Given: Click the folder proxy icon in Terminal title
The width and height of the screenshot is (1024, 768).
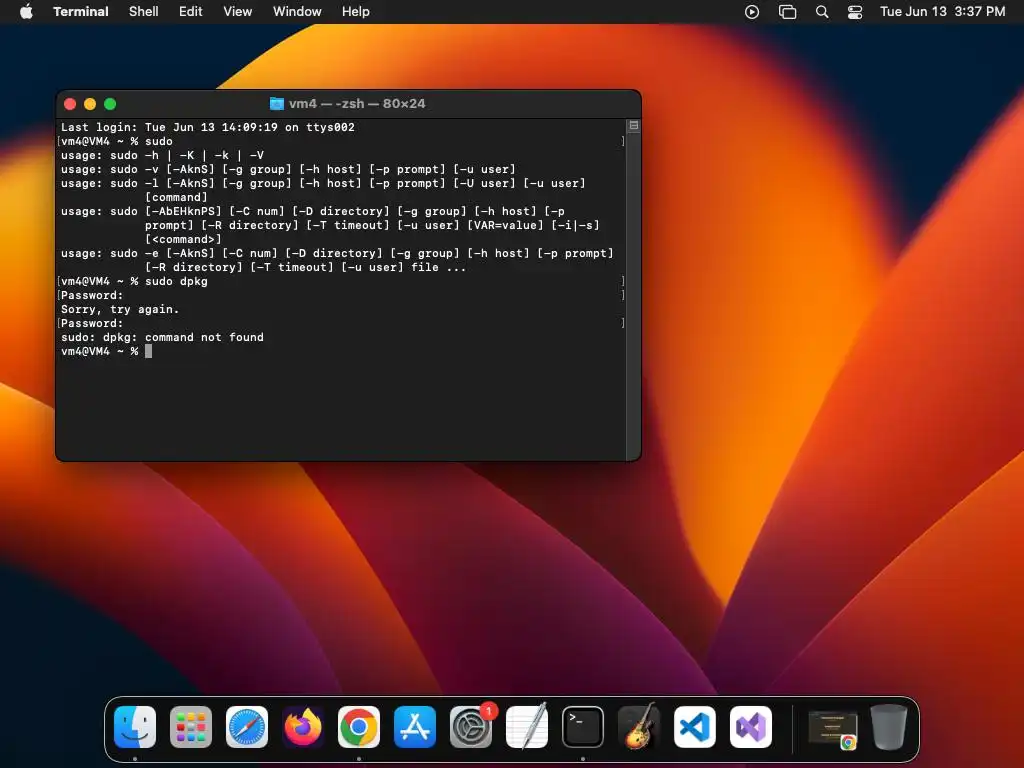Looking at the screenshot, I should click(x=277, y=103).
